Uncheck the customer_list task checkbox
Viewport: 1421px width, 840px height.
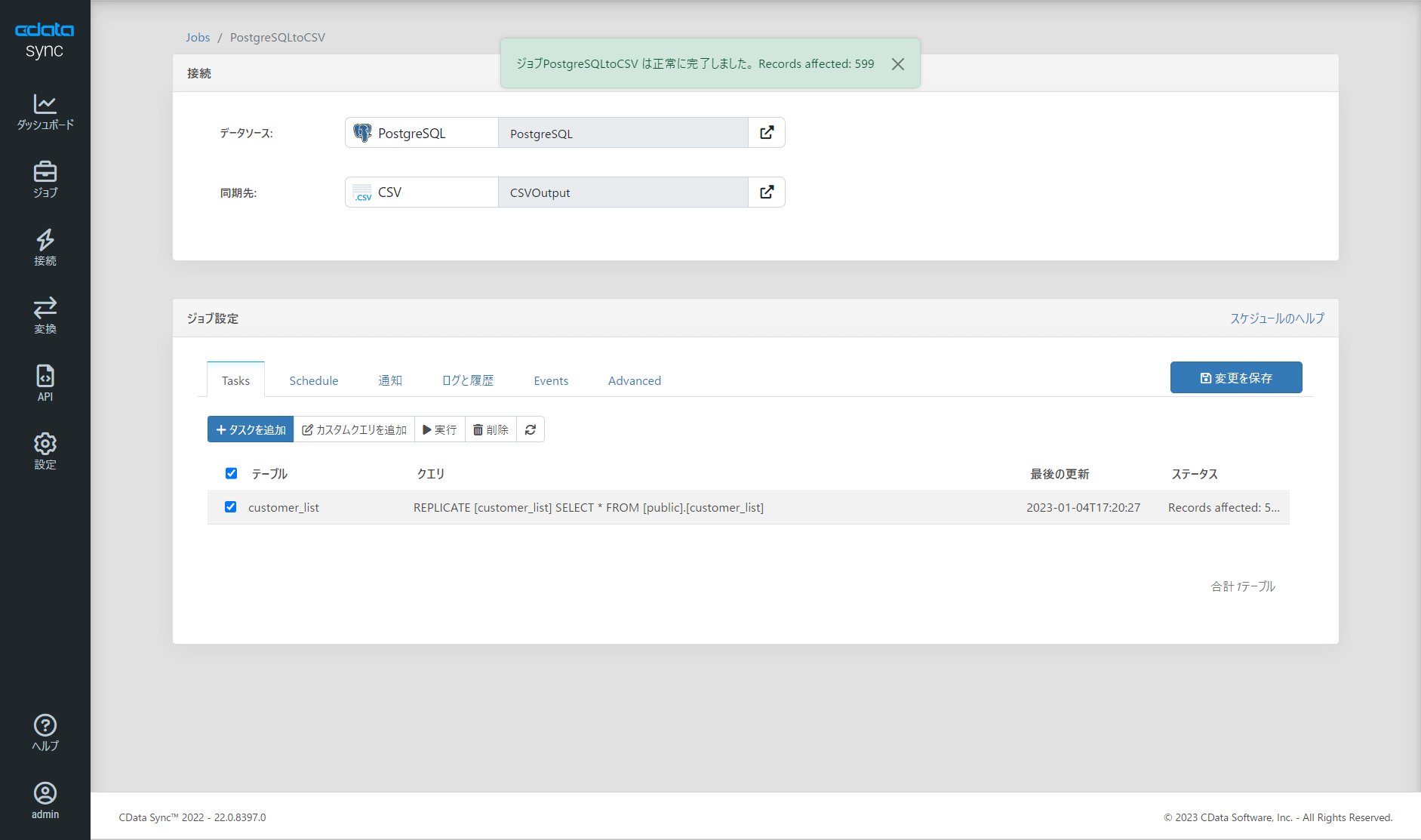click(x=231, y=507)
